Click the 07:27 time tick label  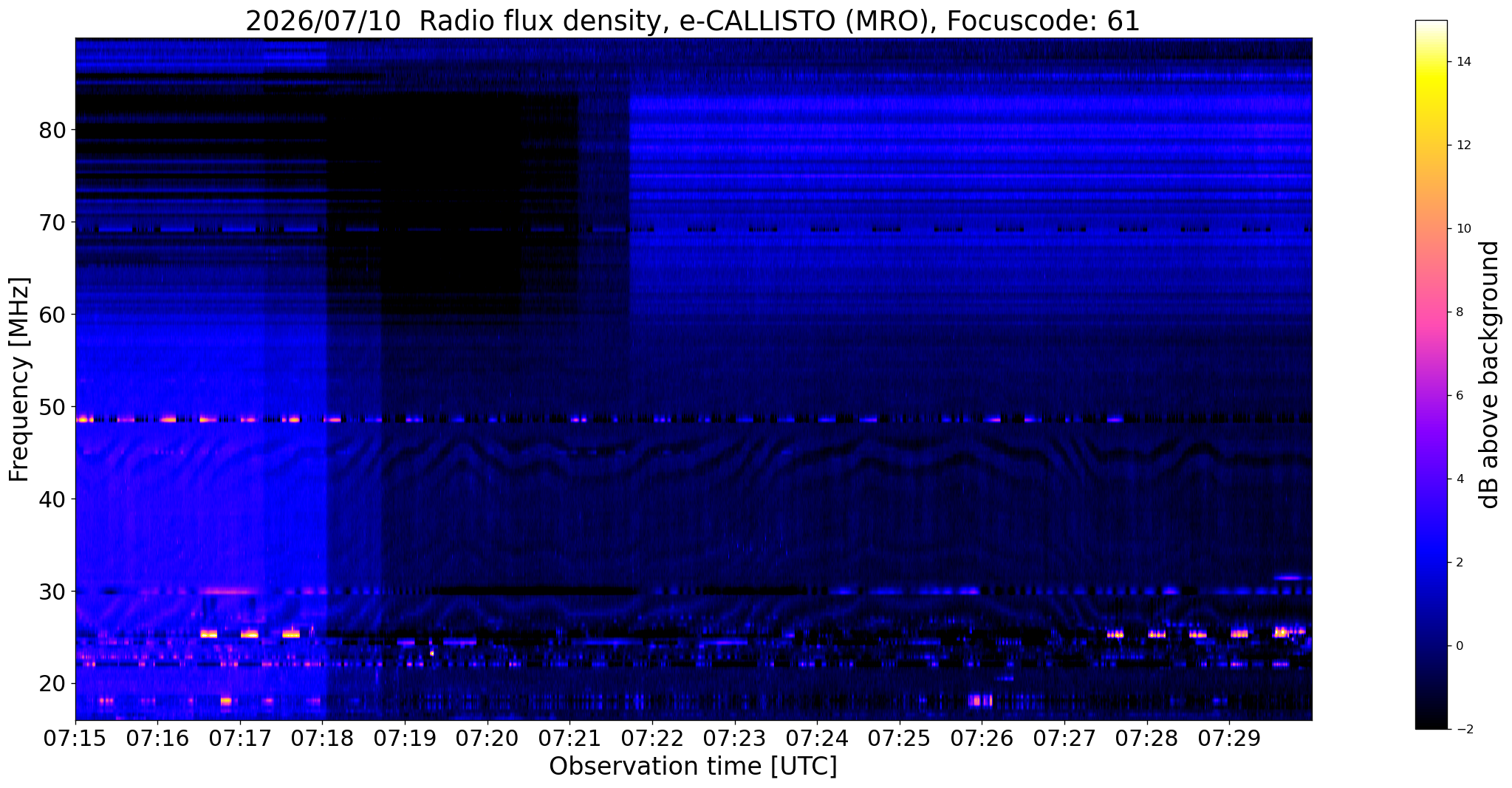[x=1064, y=739]
